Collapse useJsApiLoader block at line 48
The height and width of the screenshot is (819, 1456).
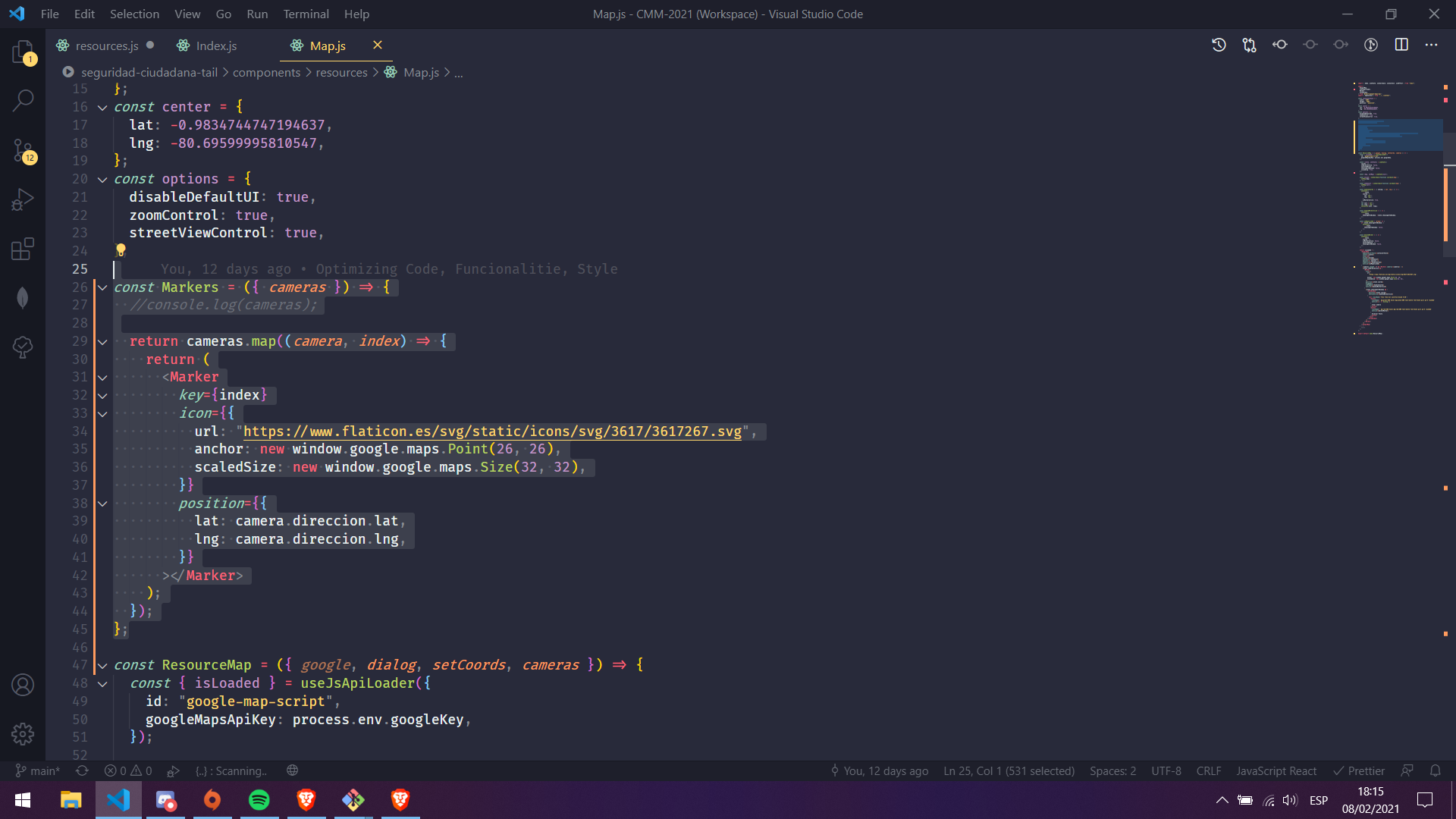point(102,683)
